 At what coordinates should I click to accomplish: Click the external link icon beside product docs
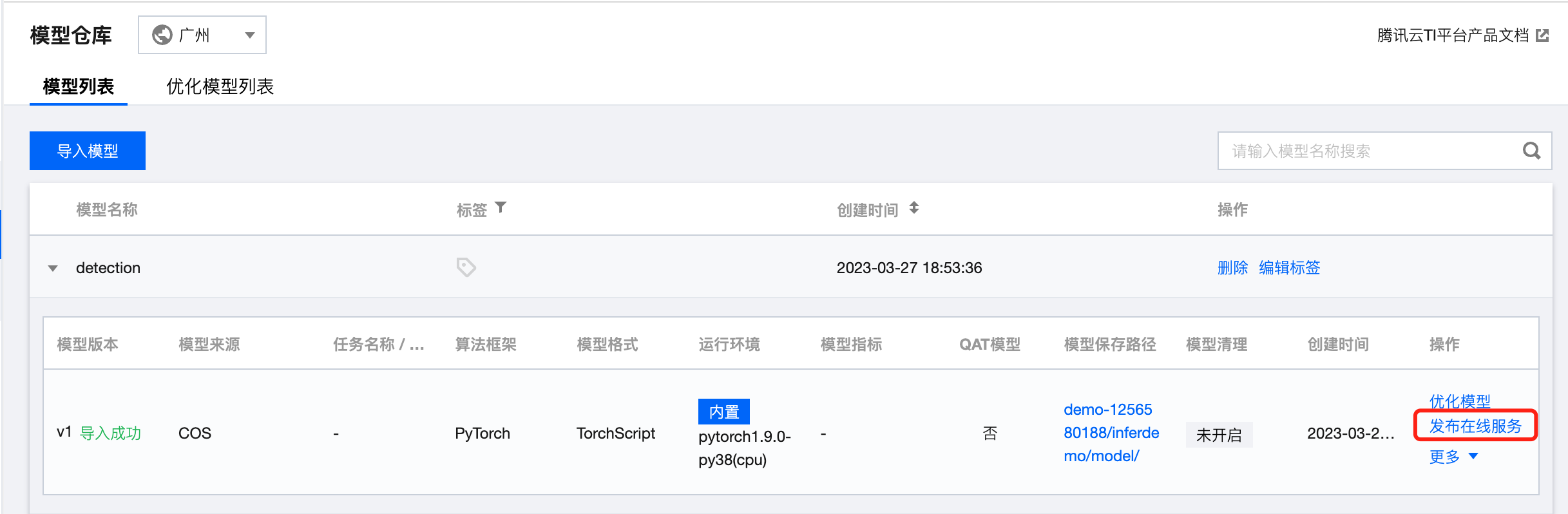point(1542,35)
